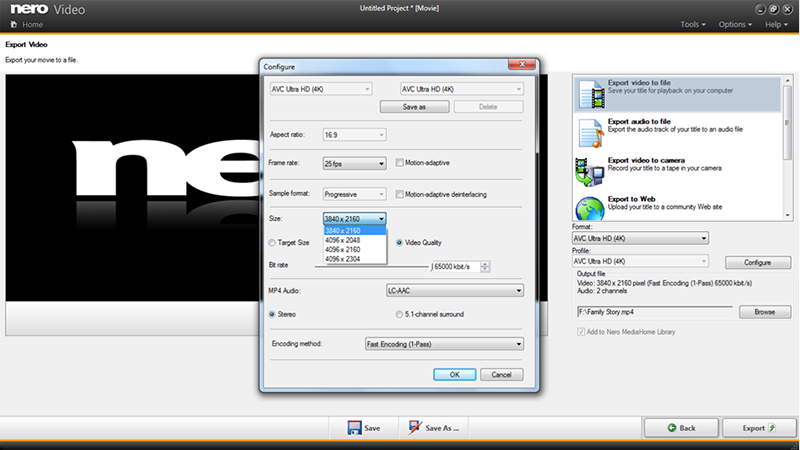Click Cancel in Configure dialog
The height and width of the screenshot is (450, 800).
[x=502, y=374]
